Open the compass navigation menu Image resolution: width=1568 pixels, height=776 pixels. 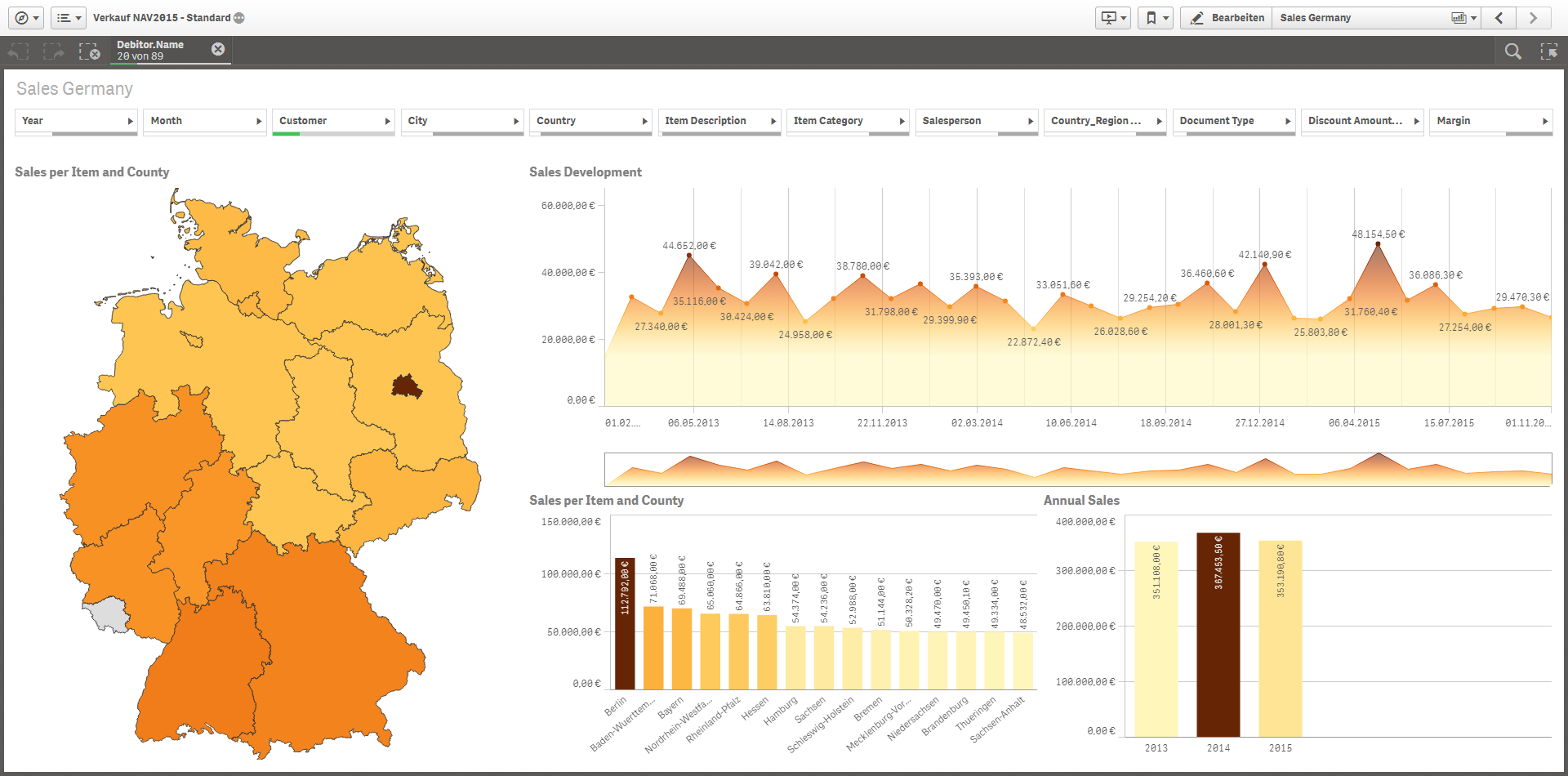click(x=27, y=18)
